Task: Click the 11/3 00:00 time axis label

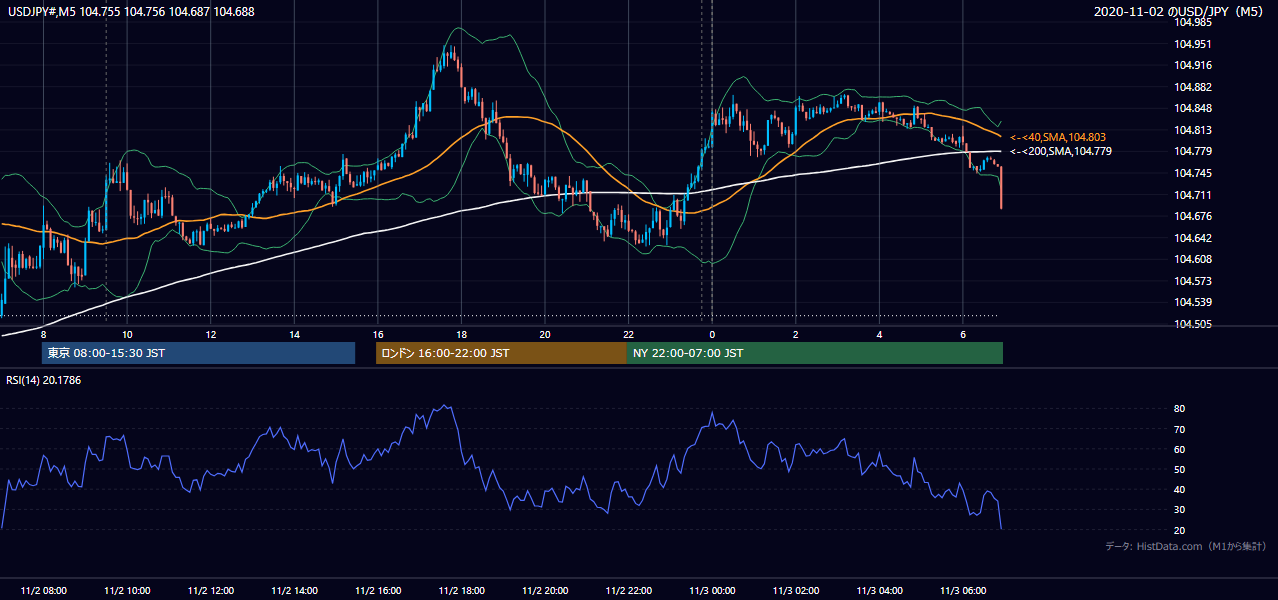Action: pyautogui.click(x=712, y=591)
